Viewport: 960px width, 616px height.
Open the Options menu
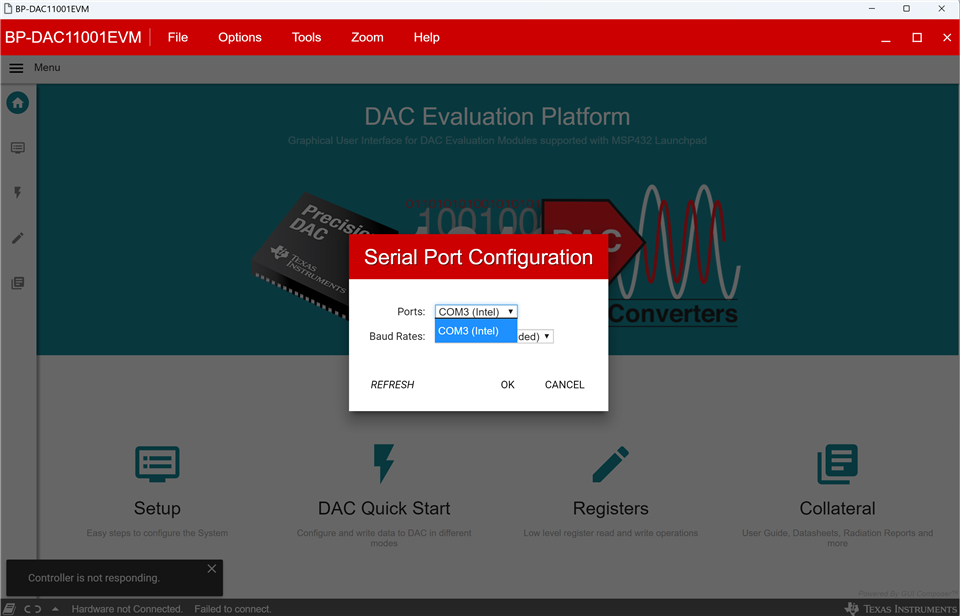(239, 37)
